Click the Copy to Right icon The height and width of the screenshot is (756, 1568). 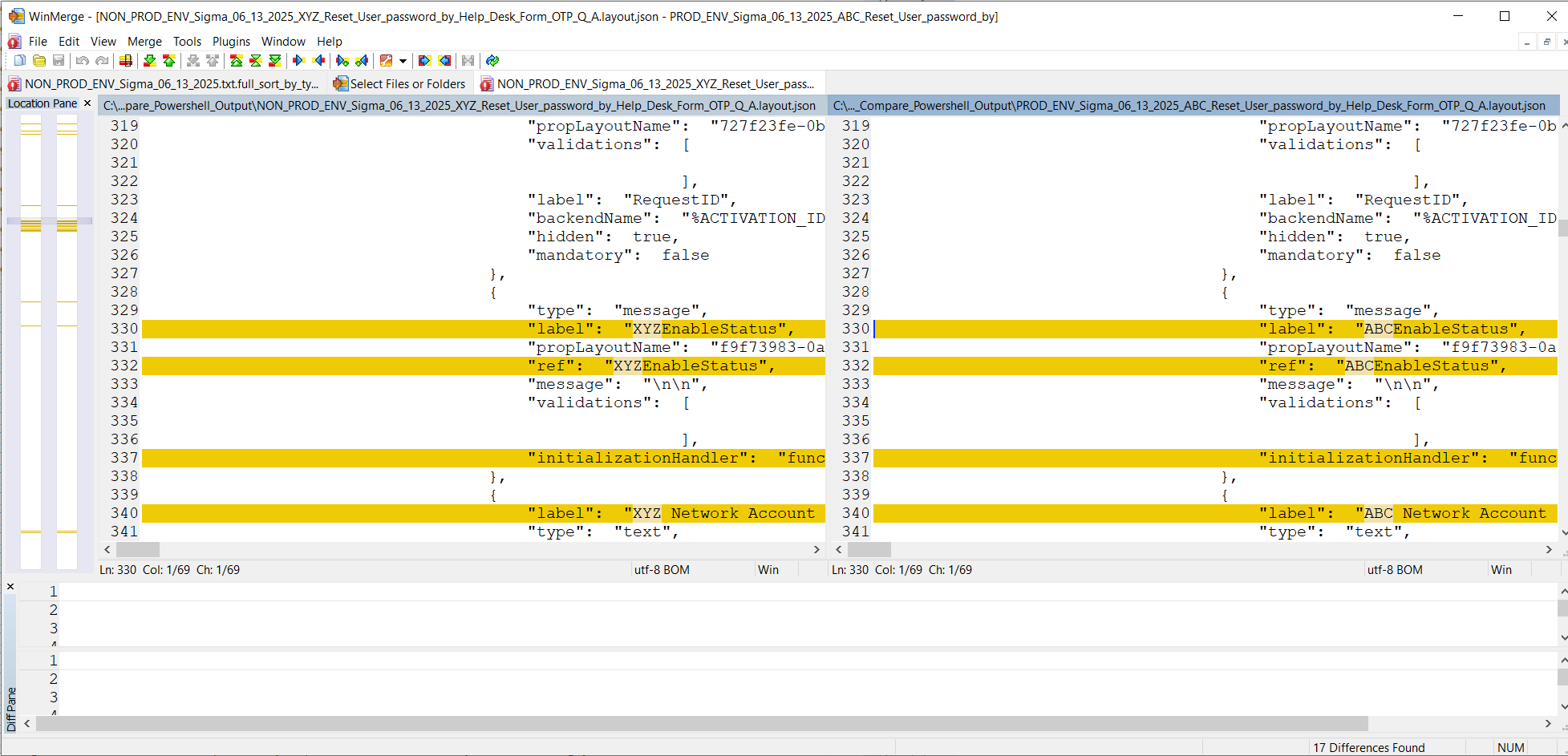[x=299, y=61]
